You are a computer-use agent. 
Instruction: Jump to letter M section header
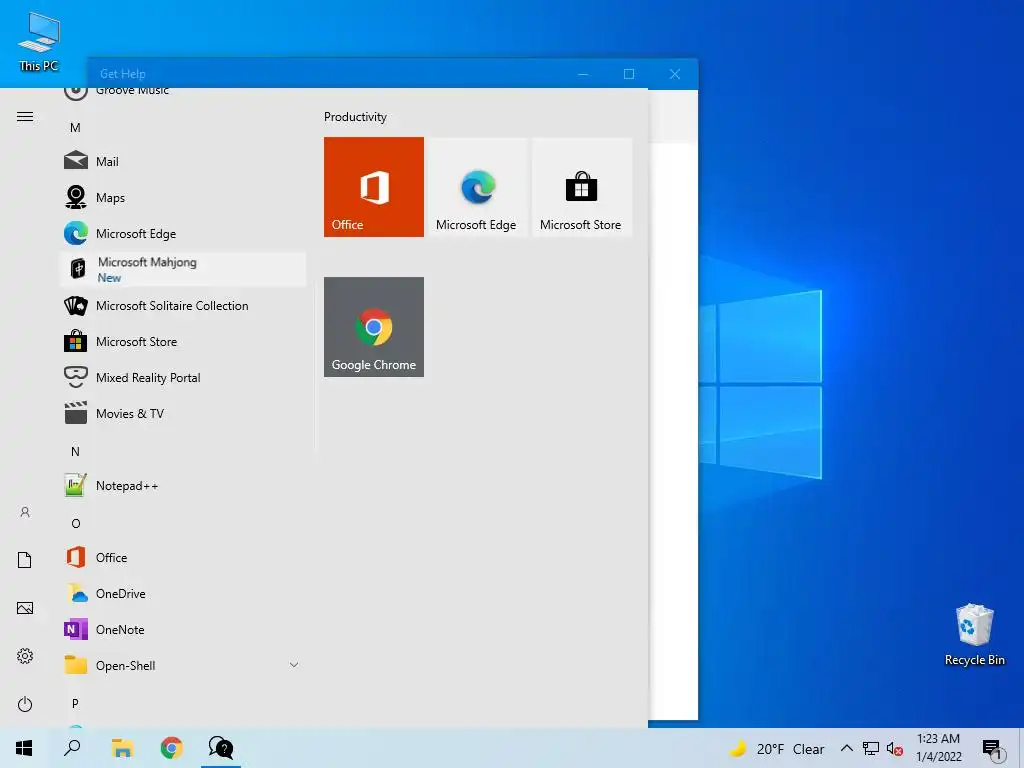tap(75, 127)
